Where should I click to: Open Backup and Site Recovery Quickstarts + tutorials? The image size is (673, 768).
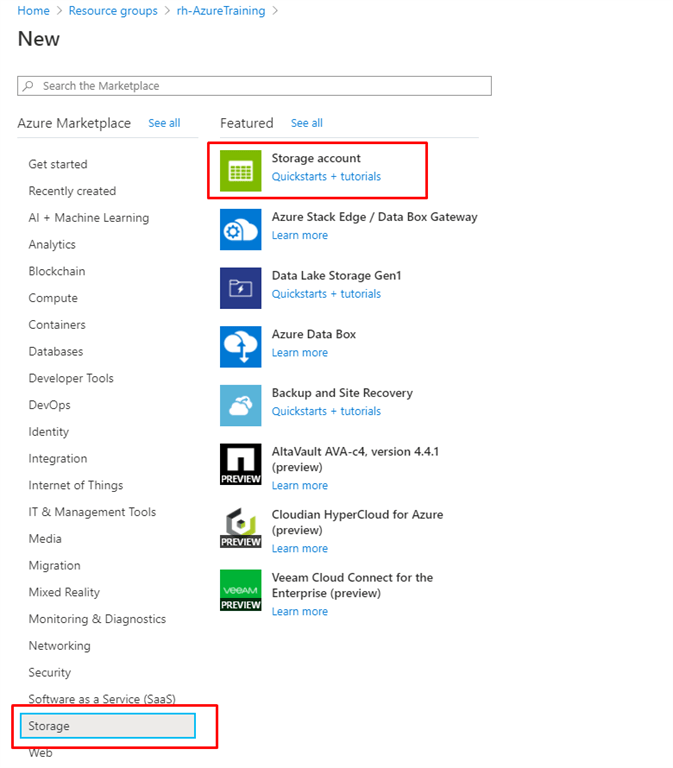click(326, 411)
